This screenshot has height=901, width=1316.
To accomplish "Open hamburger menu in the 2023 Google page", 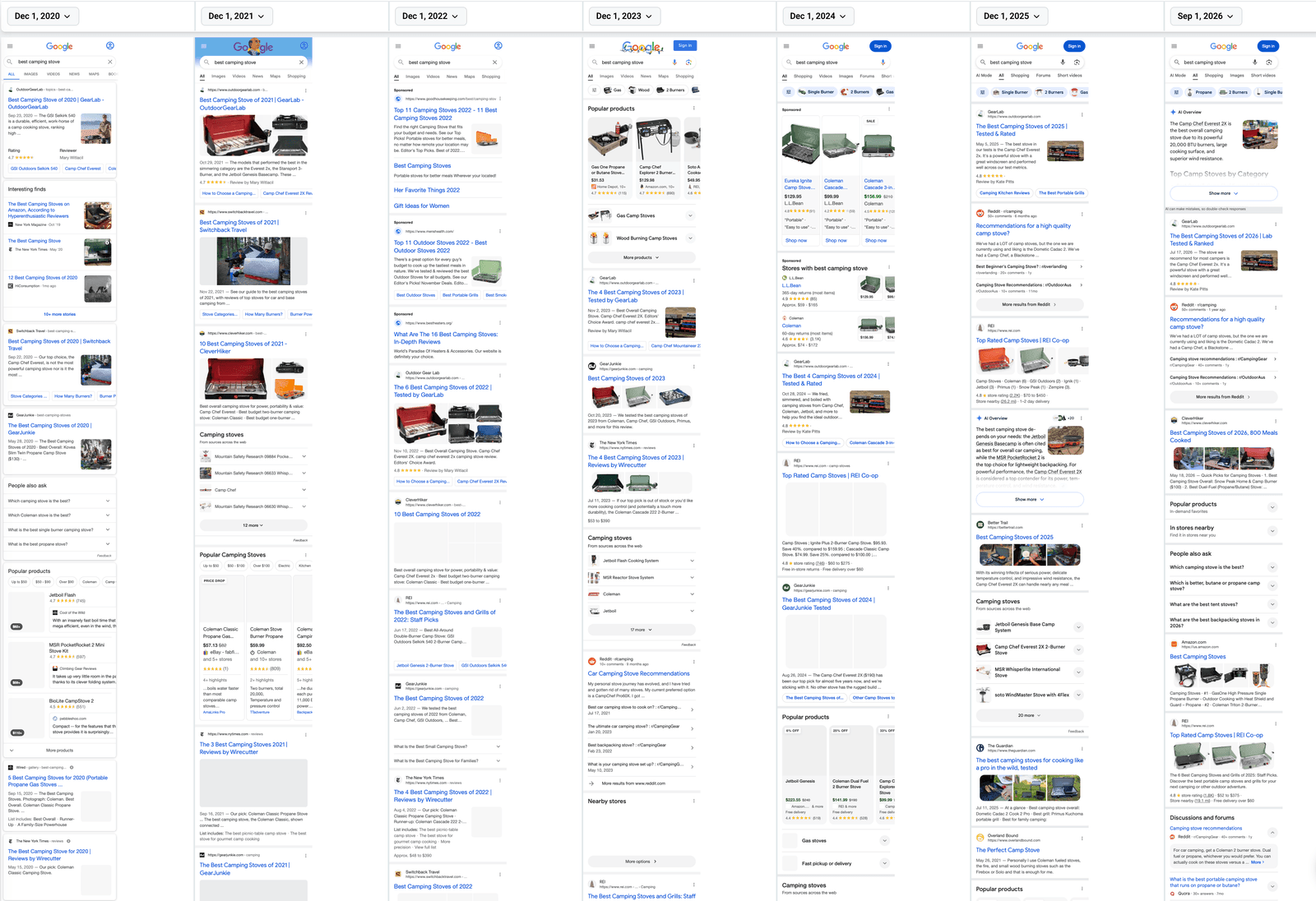I will 592,46.
